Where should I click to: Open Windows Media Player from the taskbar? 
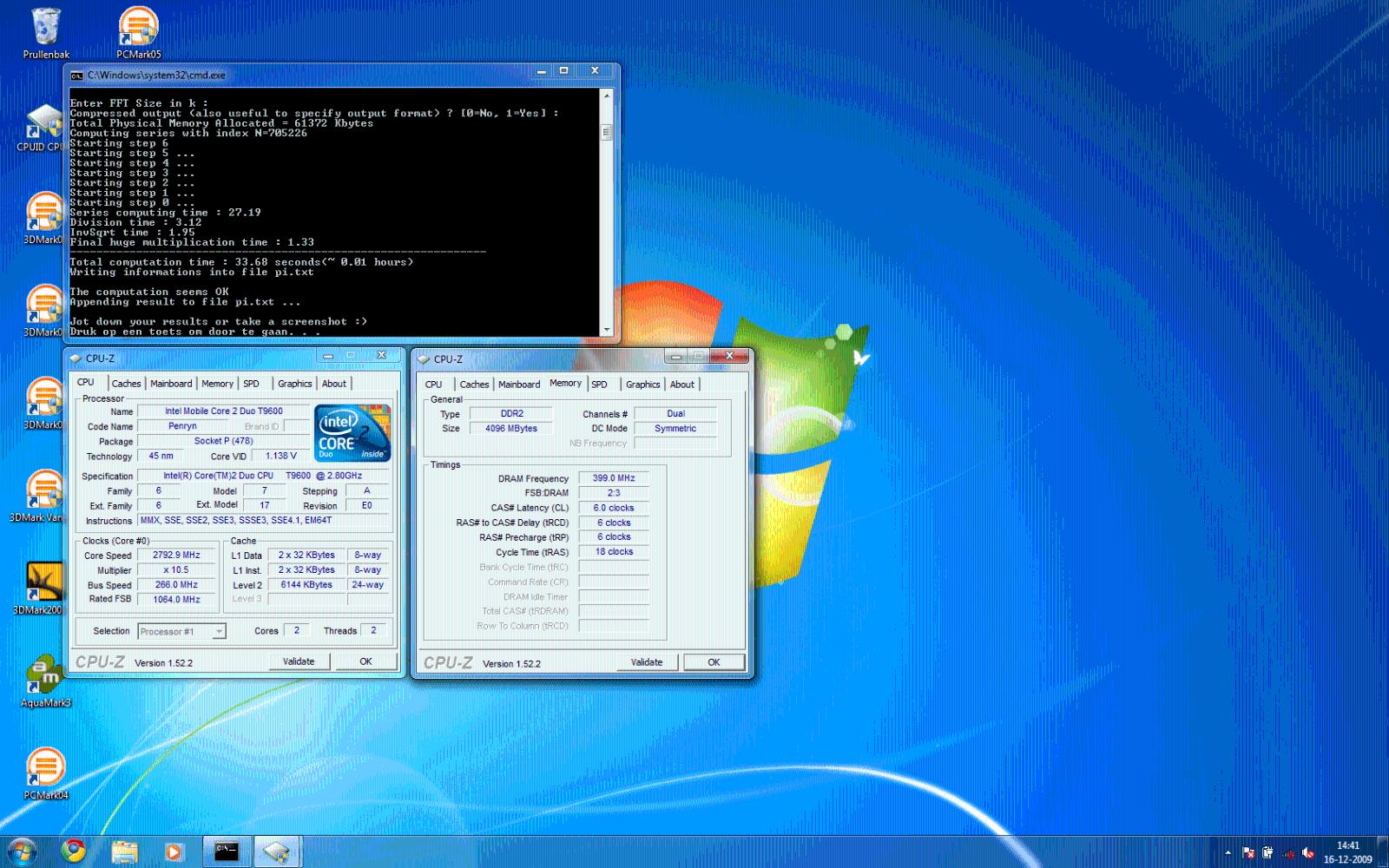[174, 852]
